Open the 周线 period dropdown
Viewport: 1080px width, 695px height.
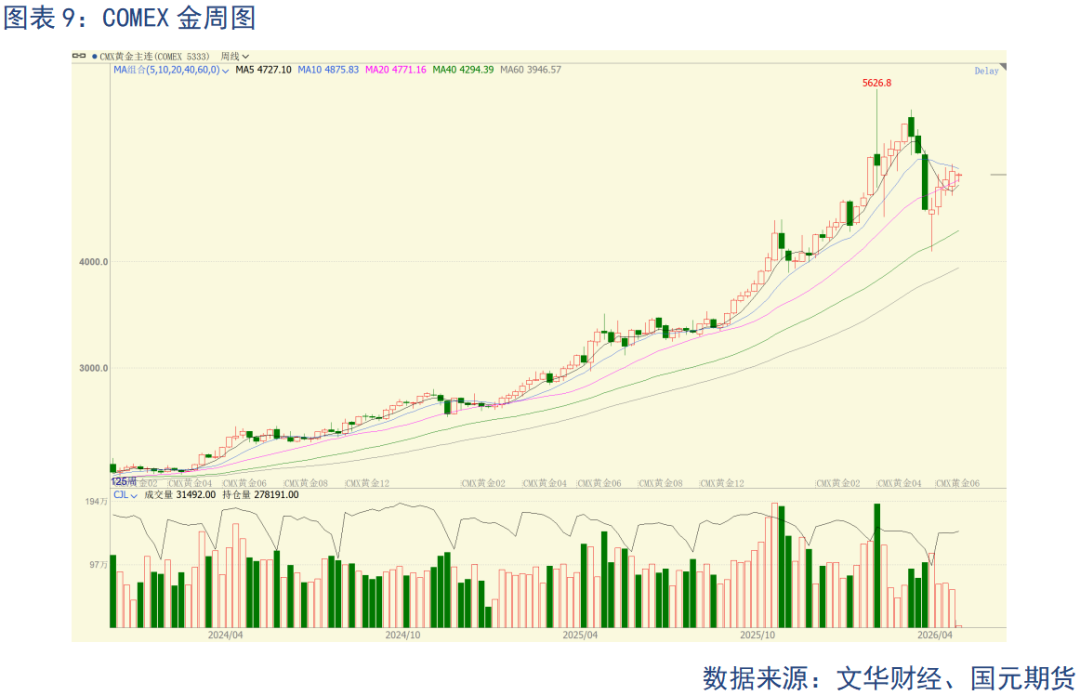(235, 57)
